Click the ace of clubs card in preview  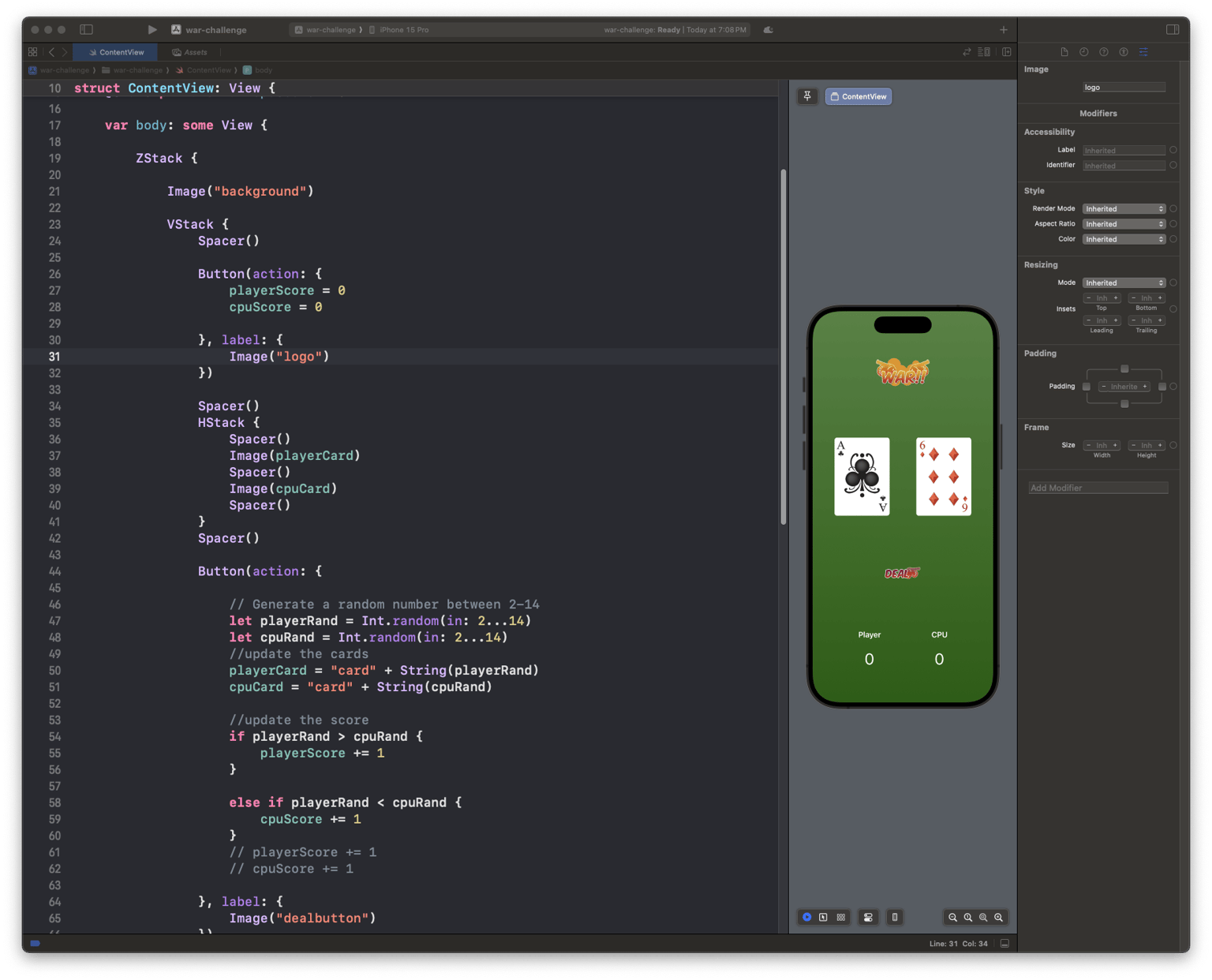[862, 477]
